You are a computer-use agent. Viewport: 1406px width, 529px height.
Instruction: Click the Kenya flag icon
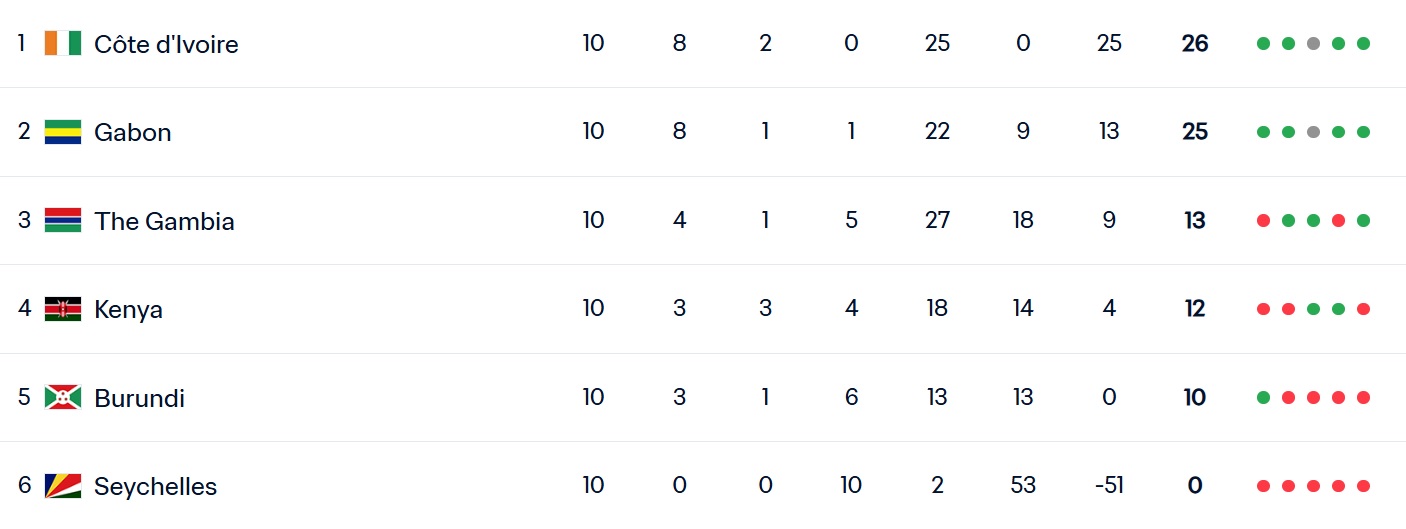(63, 309)
